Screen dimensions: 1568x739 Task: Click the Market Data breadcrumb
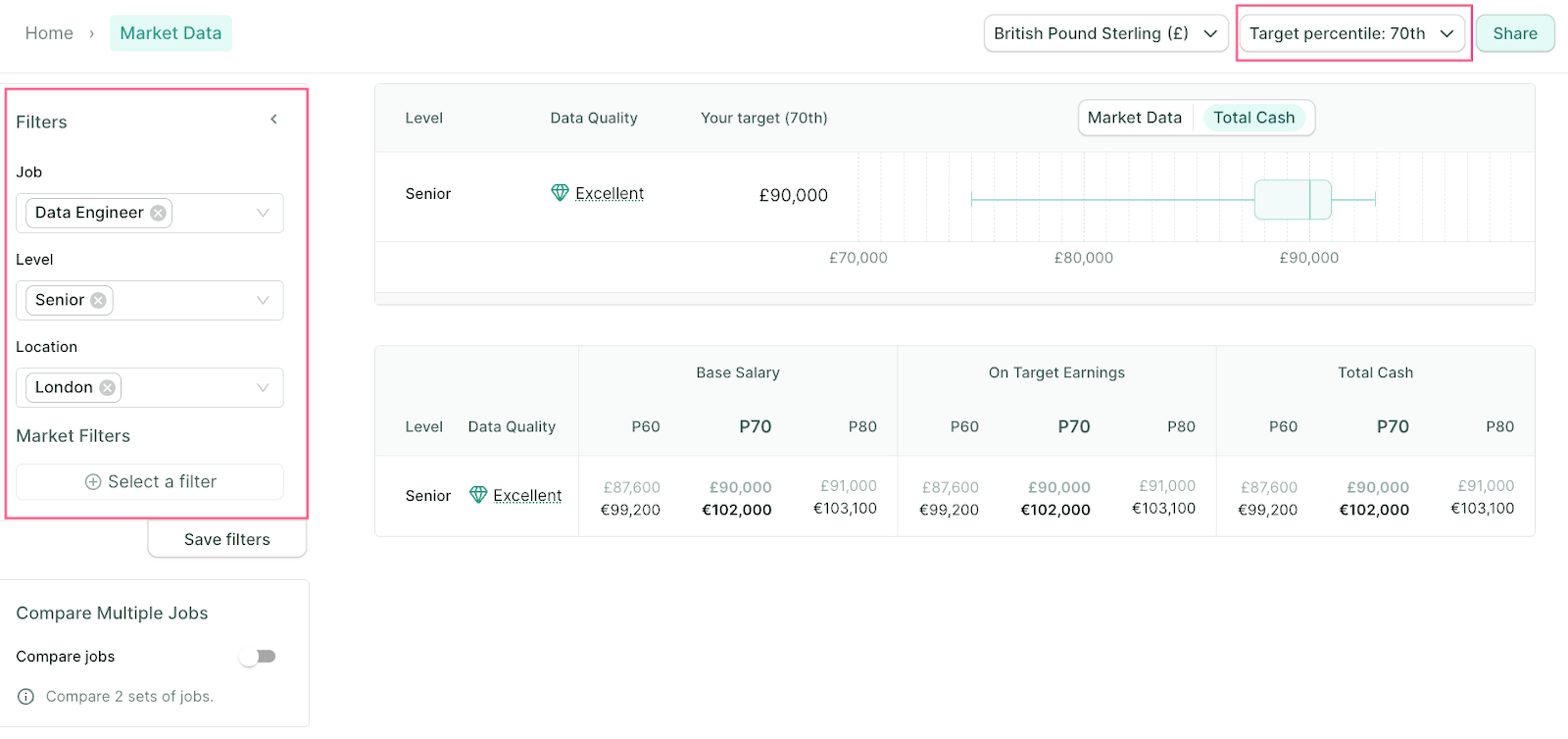(171, 33)
